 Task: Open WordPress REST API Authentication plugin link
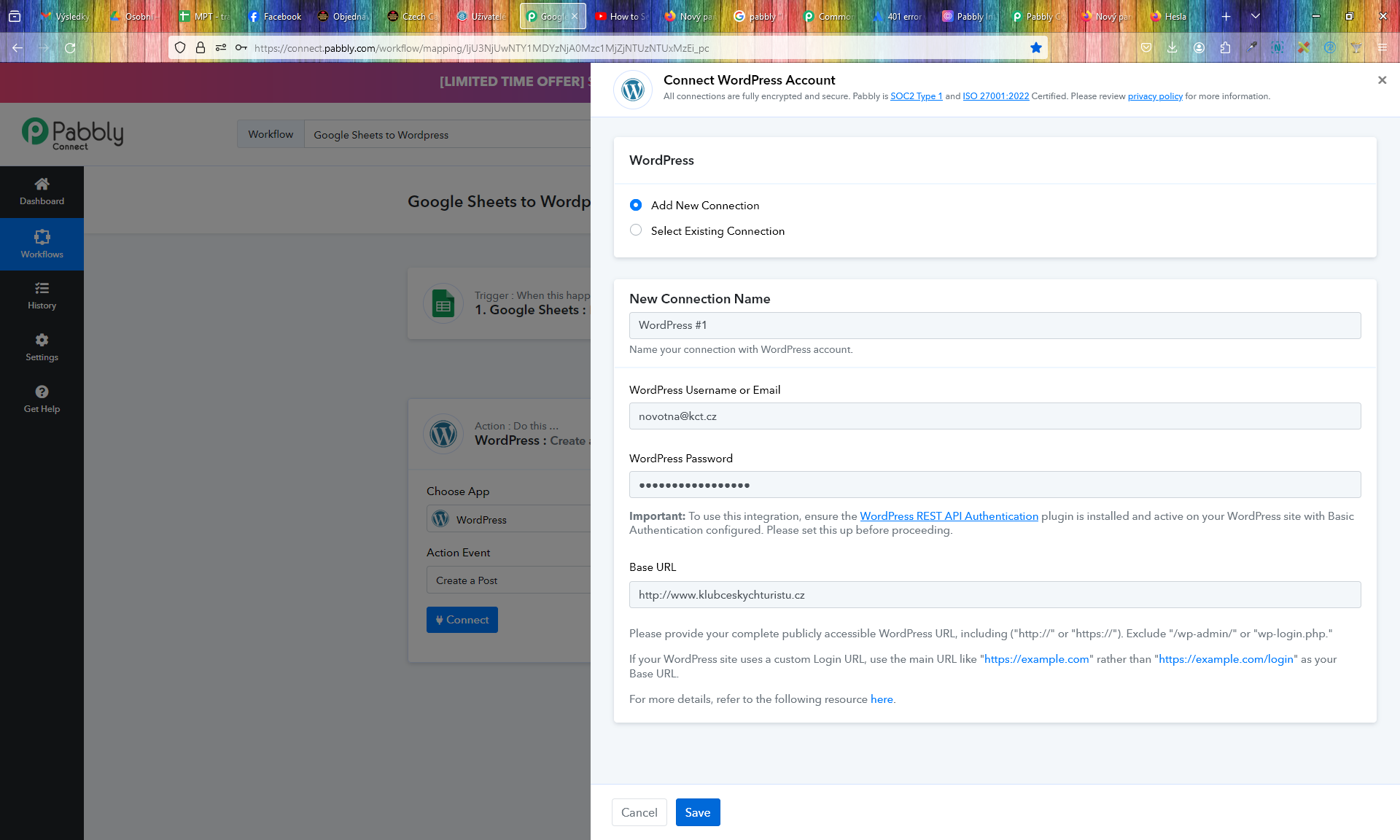[949, 516]
